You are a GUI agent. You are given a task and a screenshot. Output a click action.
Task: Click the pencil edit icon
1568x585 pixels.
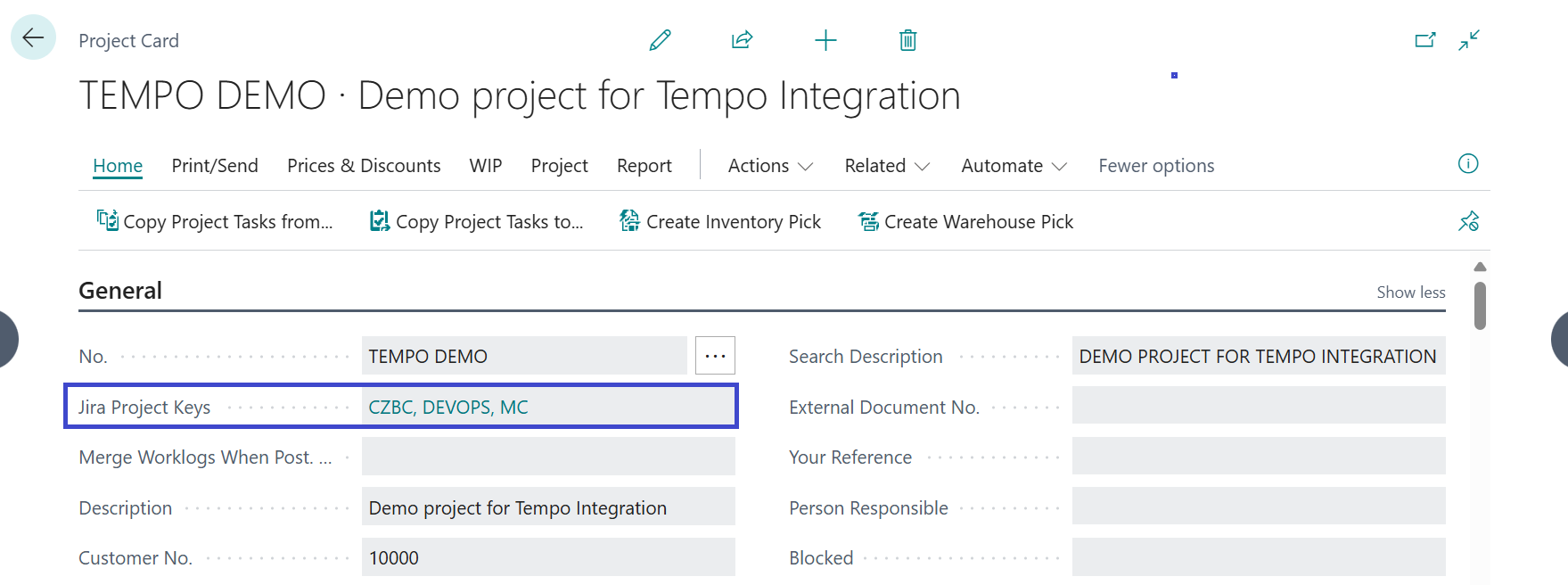pyautogui.click(x=660, y=40)
